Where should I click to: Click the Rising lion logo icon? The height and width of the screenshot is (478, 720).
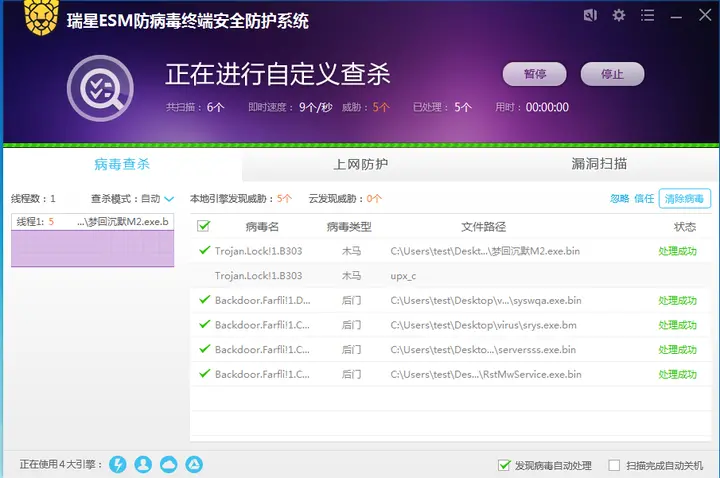tap(41, 17)
